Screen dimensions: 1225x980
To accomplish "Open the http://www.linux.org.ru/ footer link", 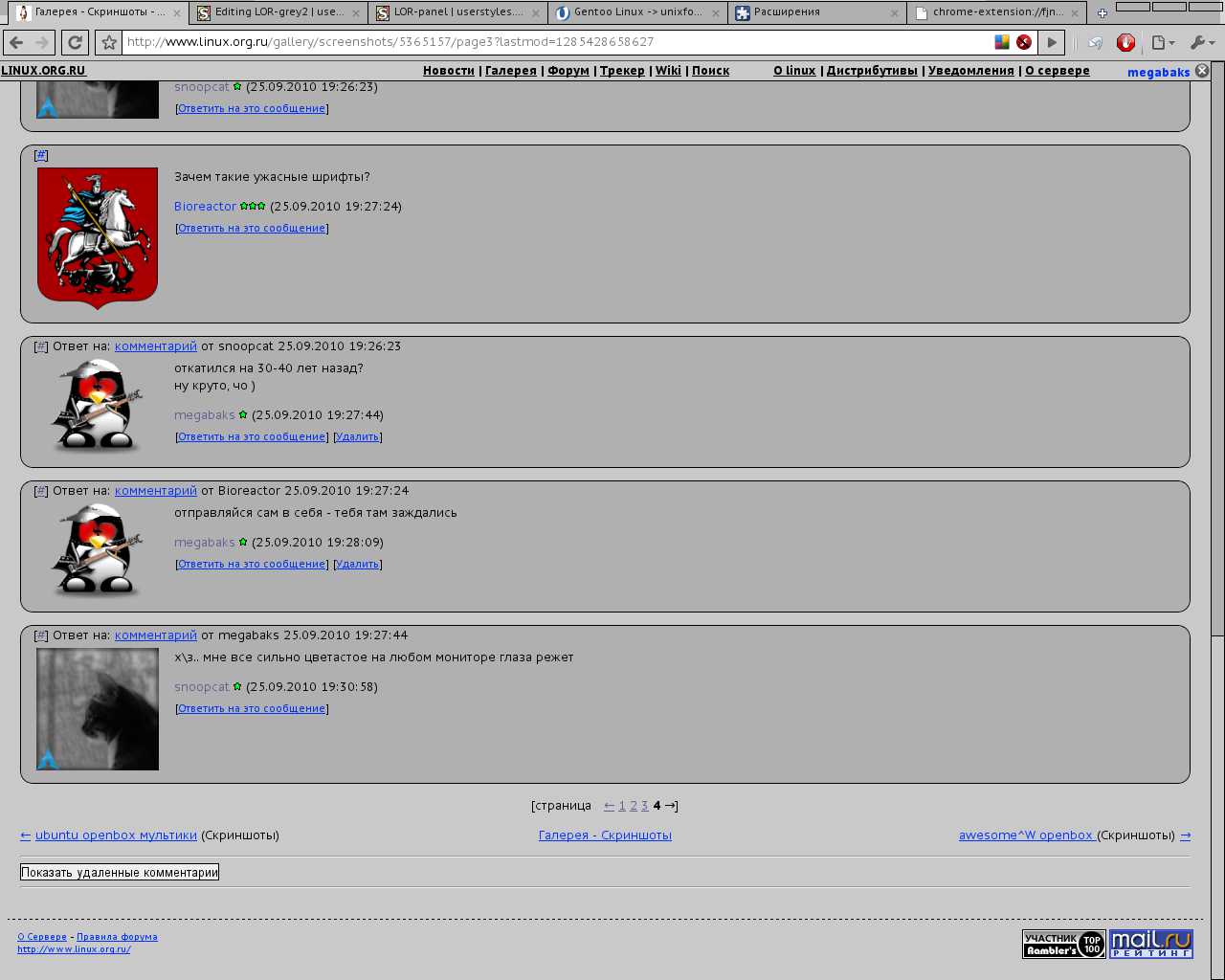I will tap(74, 949).
